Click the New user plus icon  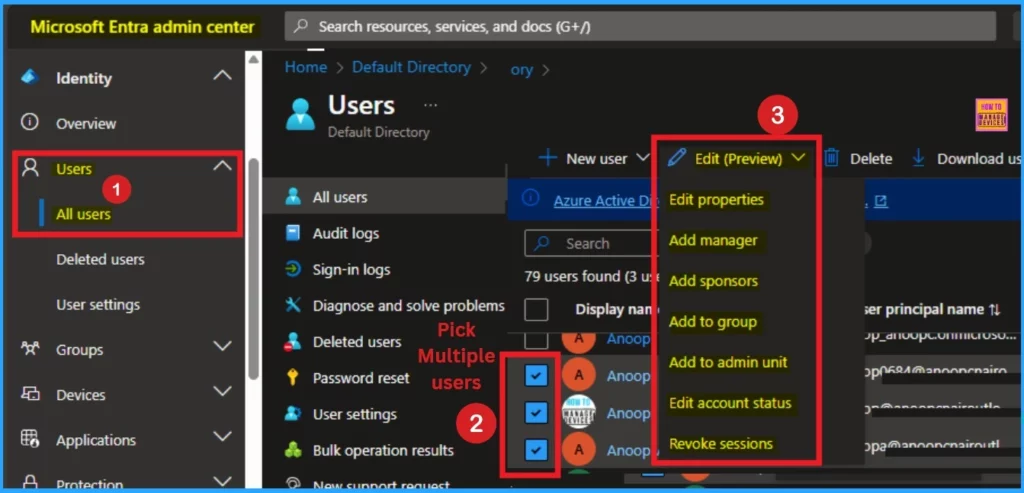point(547,158)
